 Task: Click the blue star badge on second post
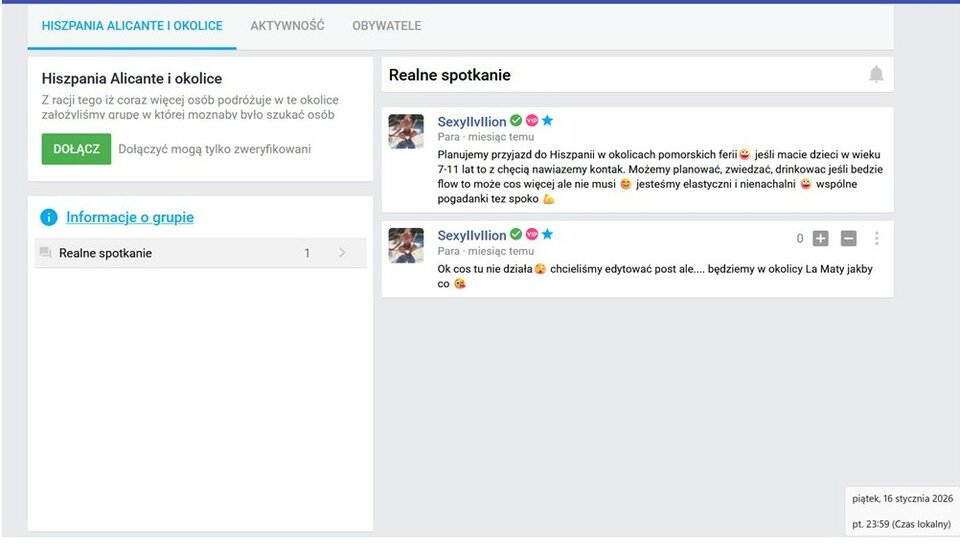click(x=547, y=234)
